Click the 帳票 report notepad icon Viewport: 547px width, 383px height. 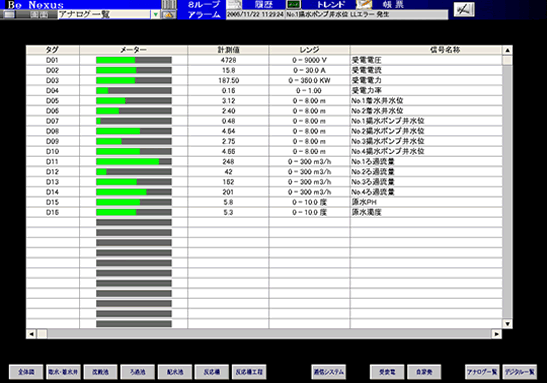click(364, 5)
